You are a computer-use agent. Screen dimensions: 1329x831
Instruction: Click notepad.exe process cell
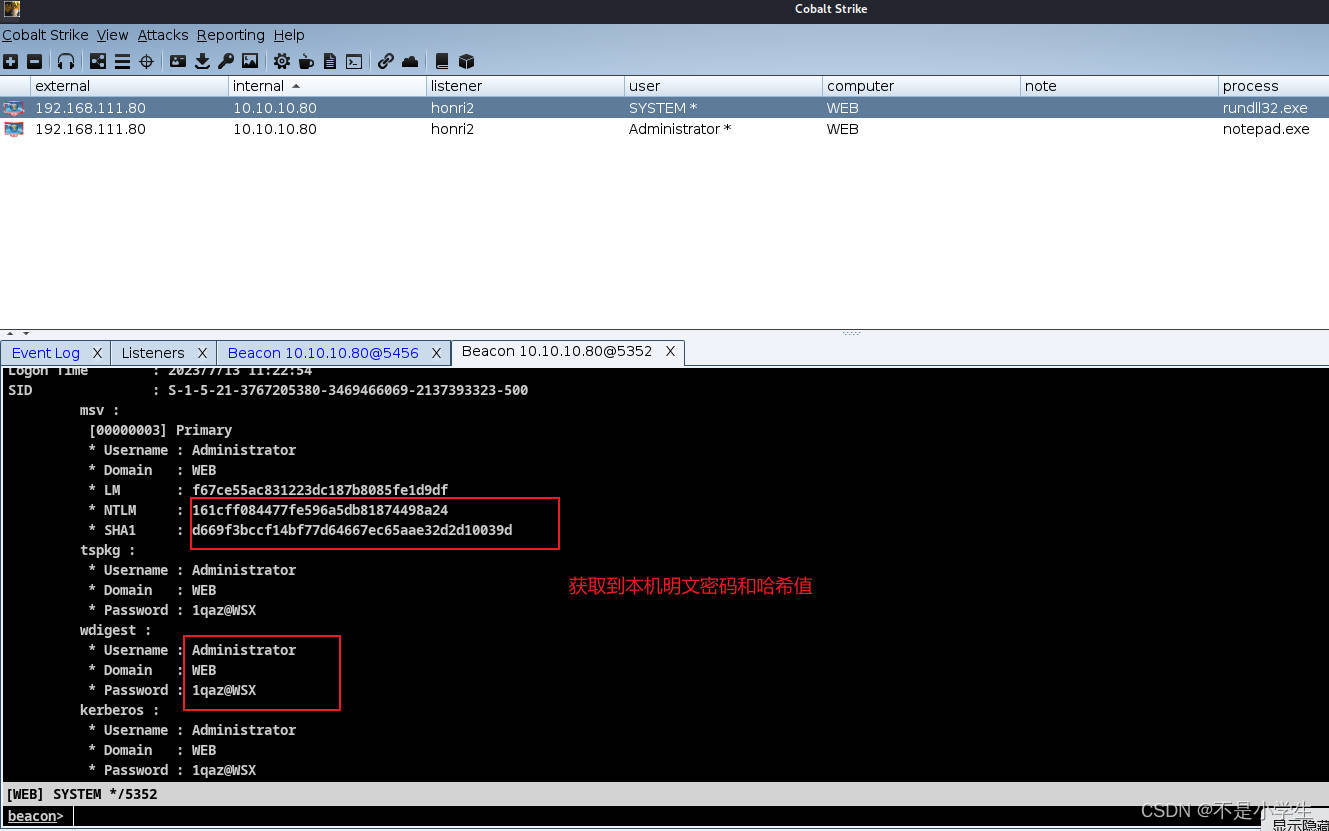[x=1266, y=129]
